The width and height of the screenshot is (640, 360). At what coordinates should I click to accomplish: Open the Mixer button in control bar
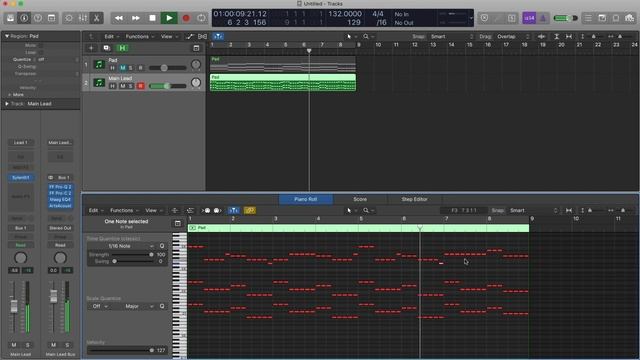coord(83,18)
